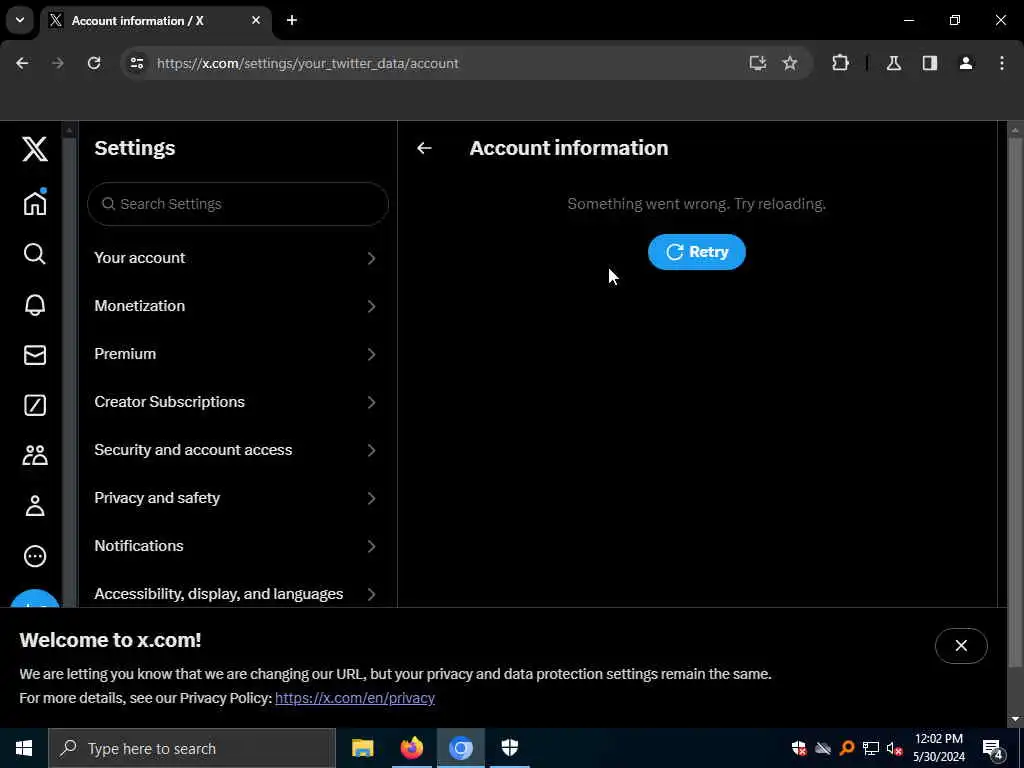The width and height of the screenshot is (1024, 768).
Task: Expand Notifications chevron arrow
Action: tap(371, 546)
